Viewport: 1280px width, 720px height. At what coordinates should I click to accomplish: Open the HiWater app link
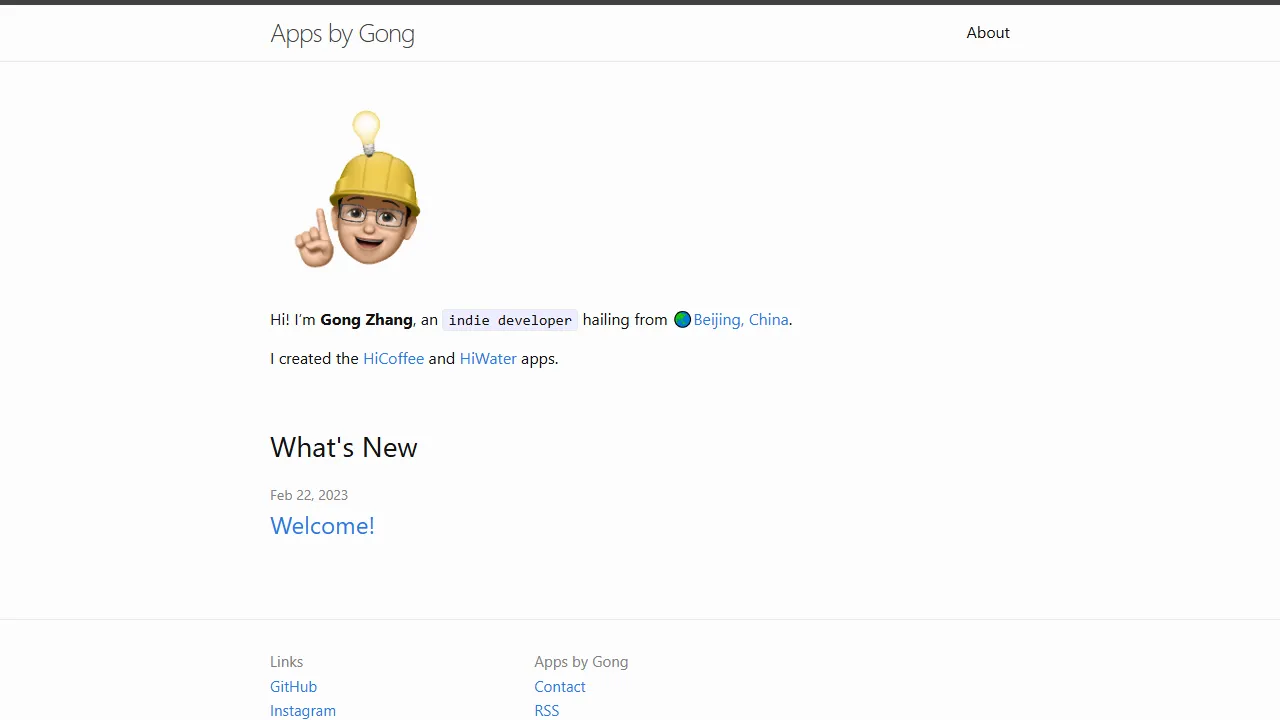pos(488,358)
